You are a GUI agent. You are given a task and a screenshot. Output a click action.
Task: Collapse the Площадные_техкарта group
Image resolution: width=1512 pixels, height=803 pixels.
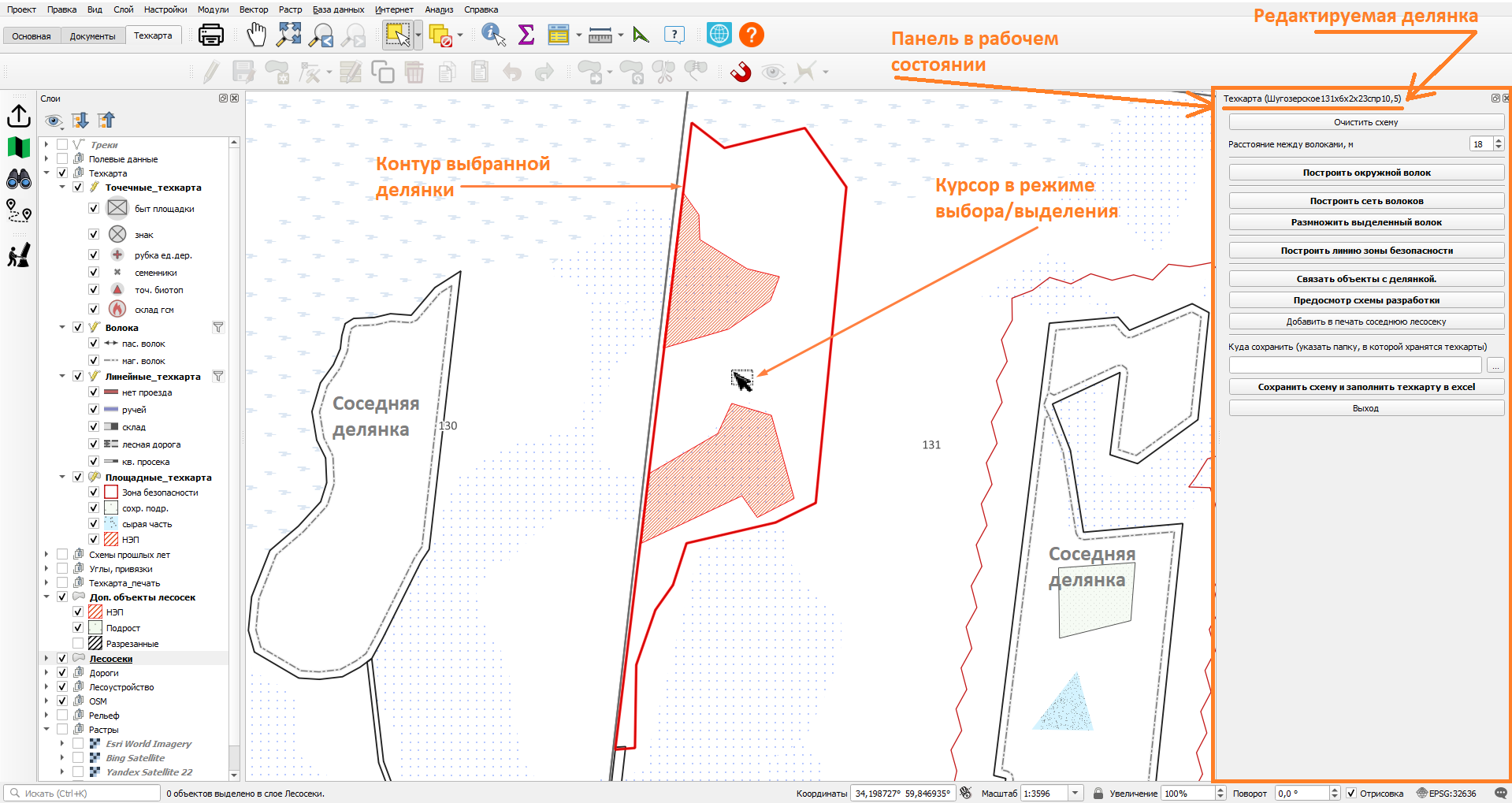coord(62,477)
